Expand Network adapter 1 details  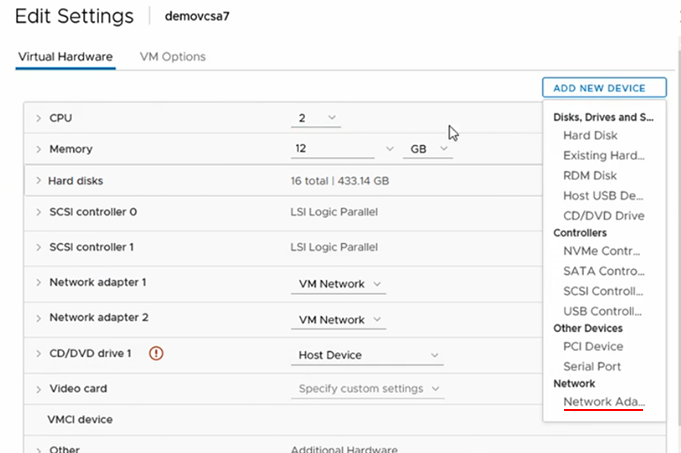click(39, 283)
